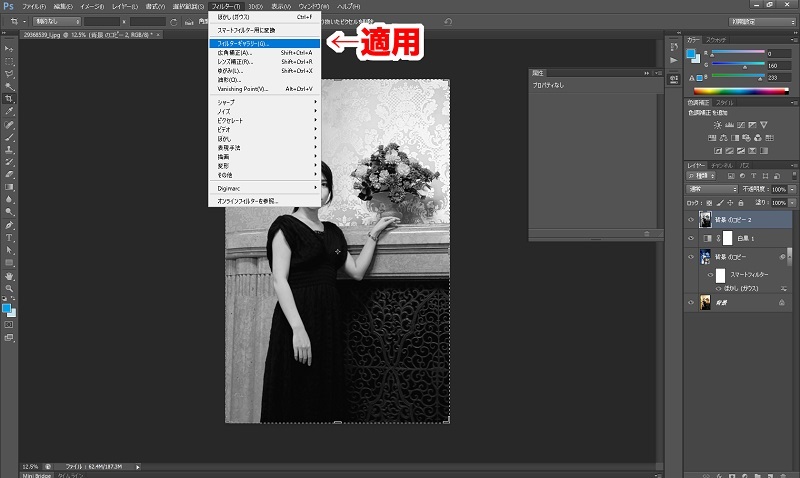Toggle visibility of スマートフィルター
This screenshot has height=478, width=800.
[710, 274]
